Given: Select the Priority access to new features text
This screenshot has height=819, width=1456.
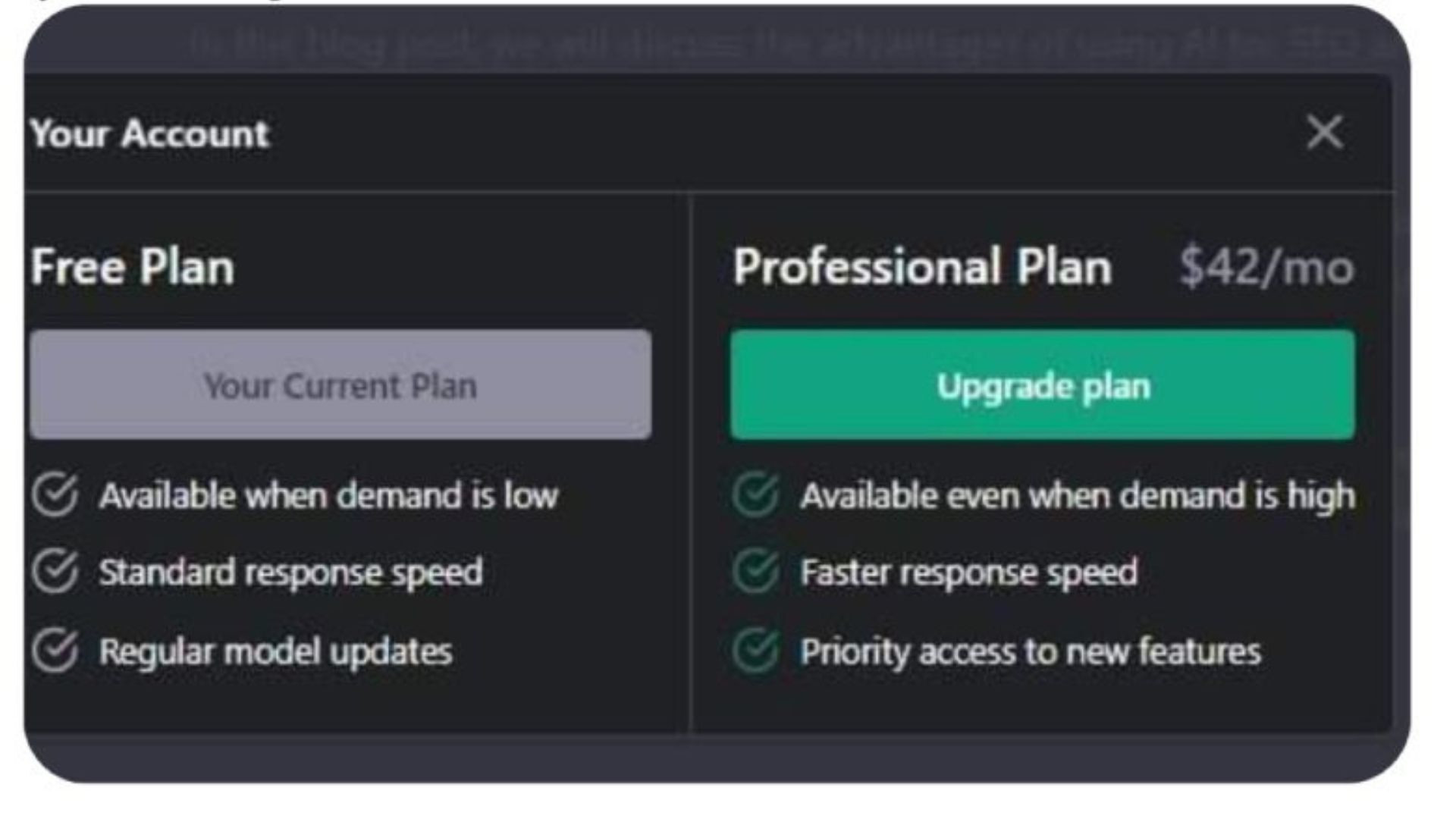Looking at the screenshot, I should [1031, 651].
